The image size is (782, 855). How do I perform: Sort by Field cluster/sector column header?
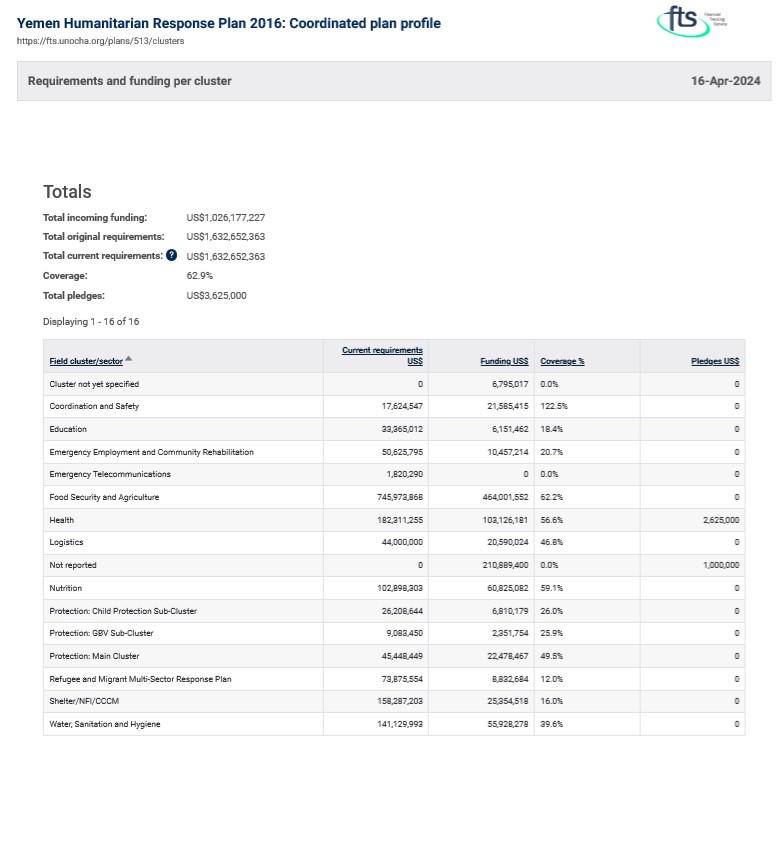[86, 361]
